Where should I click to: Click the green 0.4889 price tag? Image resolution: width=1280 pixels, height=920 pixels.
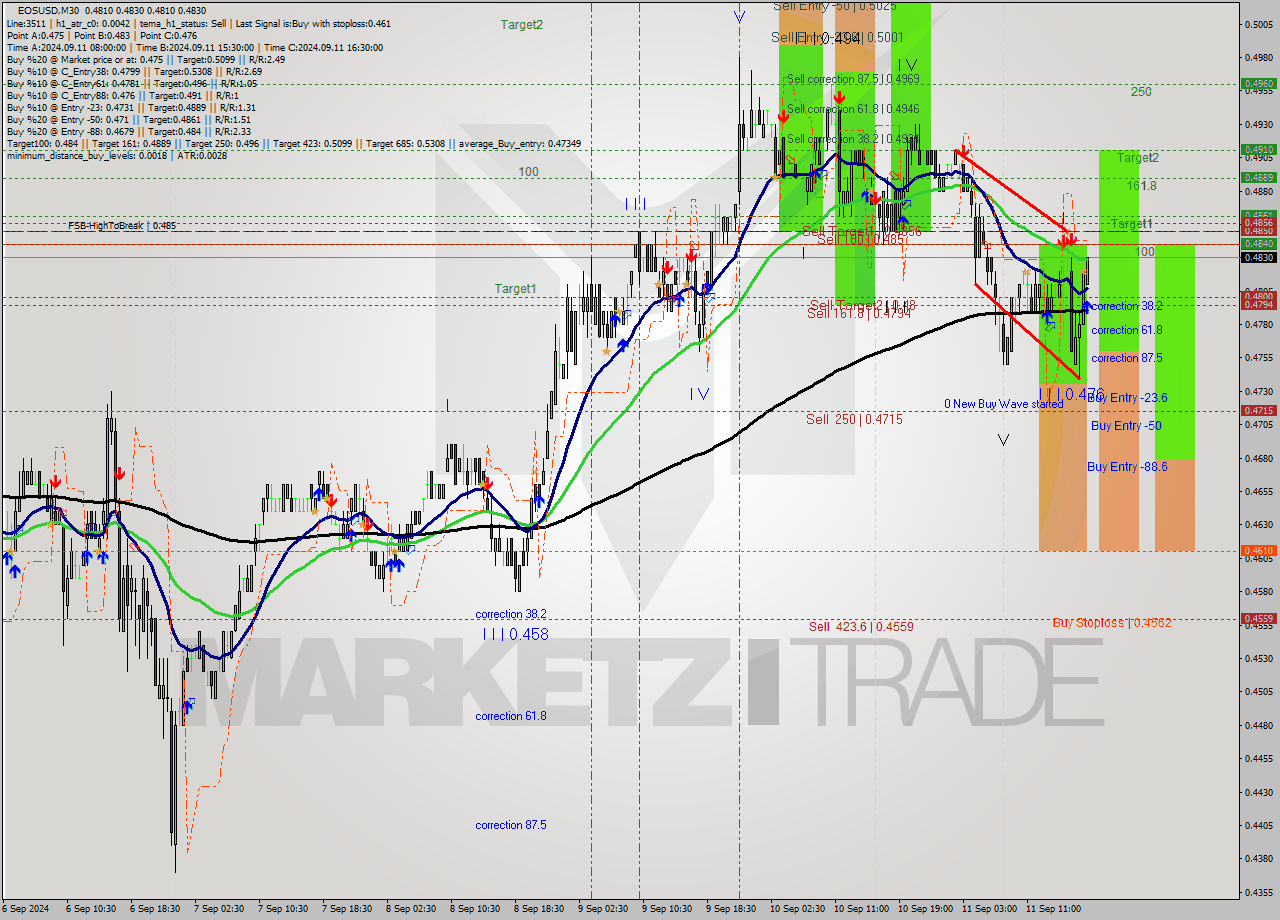click(x=1258, y=177)
